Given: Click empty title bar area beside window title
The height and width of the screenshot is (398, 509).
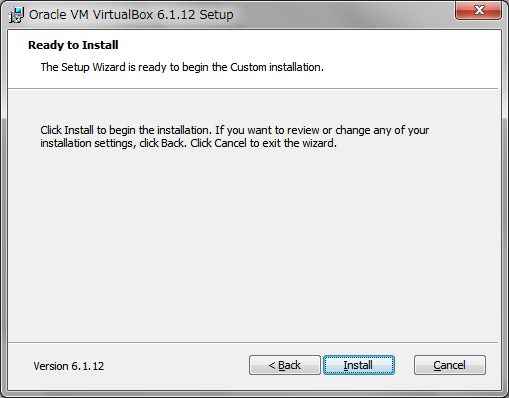Looking at the screenshot, I should [343, 15].
